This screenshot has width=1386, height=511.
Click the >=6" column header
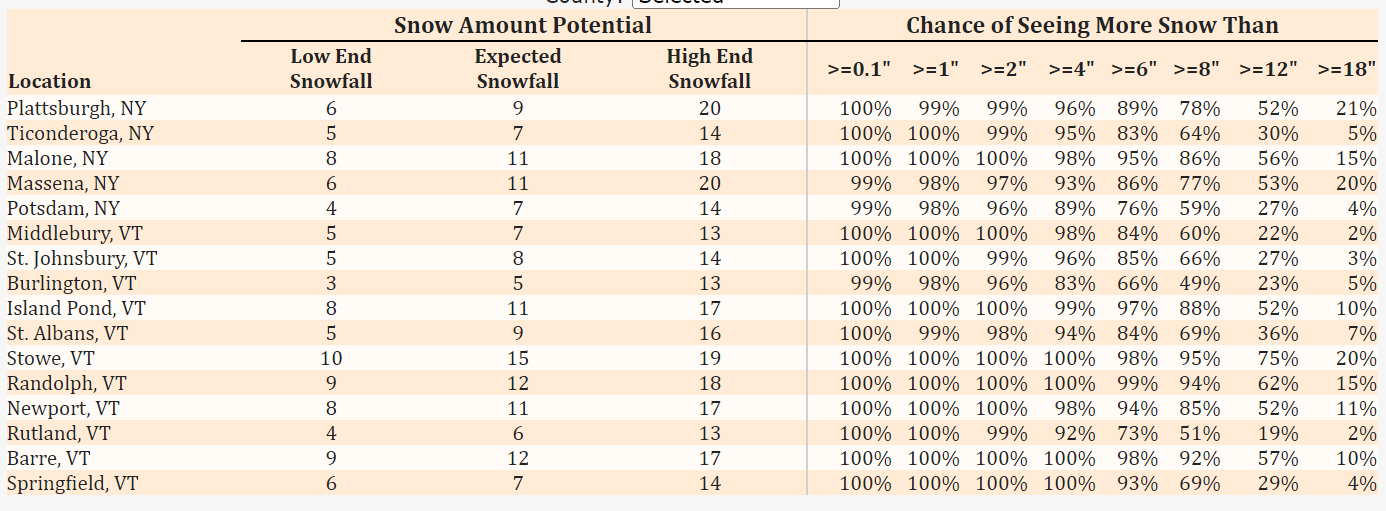(x=1134, y=69)
